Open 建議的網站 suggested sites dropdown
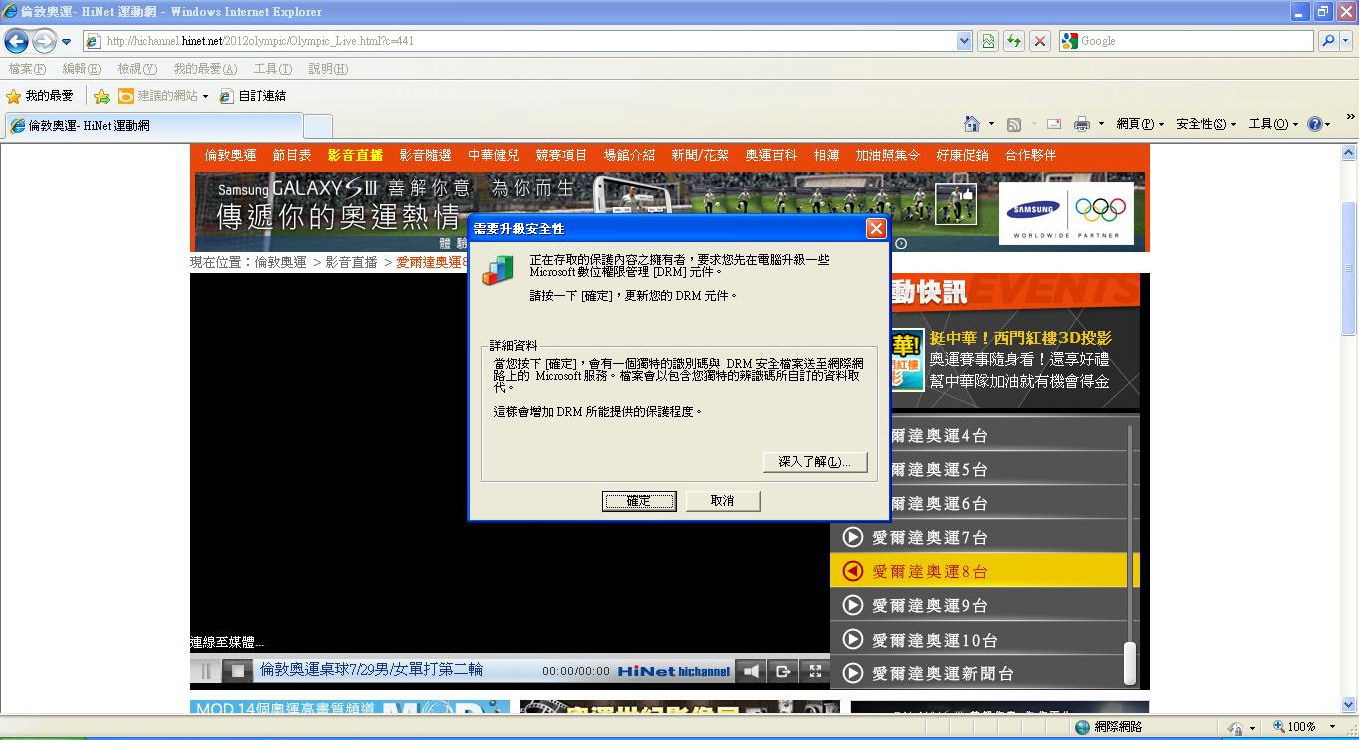This screenshot has height=740, width=1359. pos(163,96)
